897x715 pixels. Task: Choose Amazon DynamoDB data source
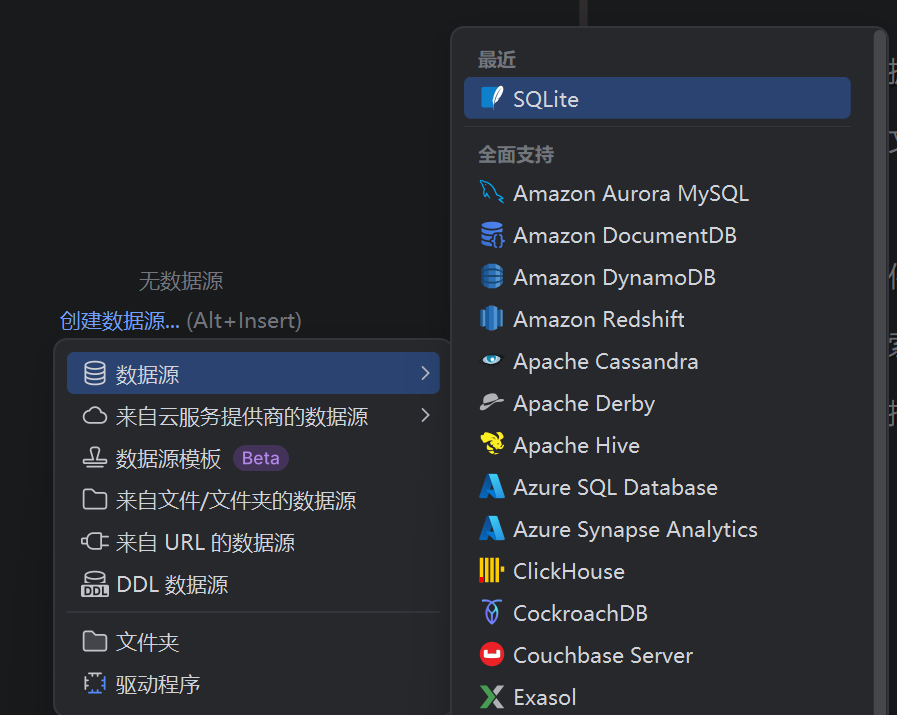click(x=657, y=277)
